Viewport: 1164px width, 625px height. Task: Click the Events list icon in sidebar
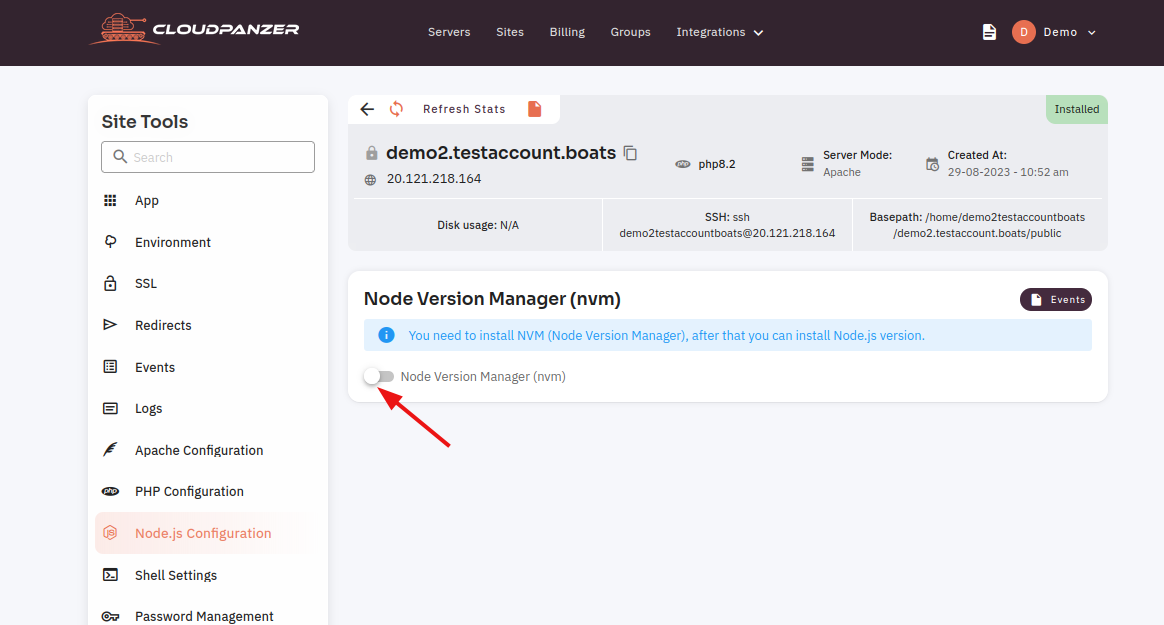point(110,367)
